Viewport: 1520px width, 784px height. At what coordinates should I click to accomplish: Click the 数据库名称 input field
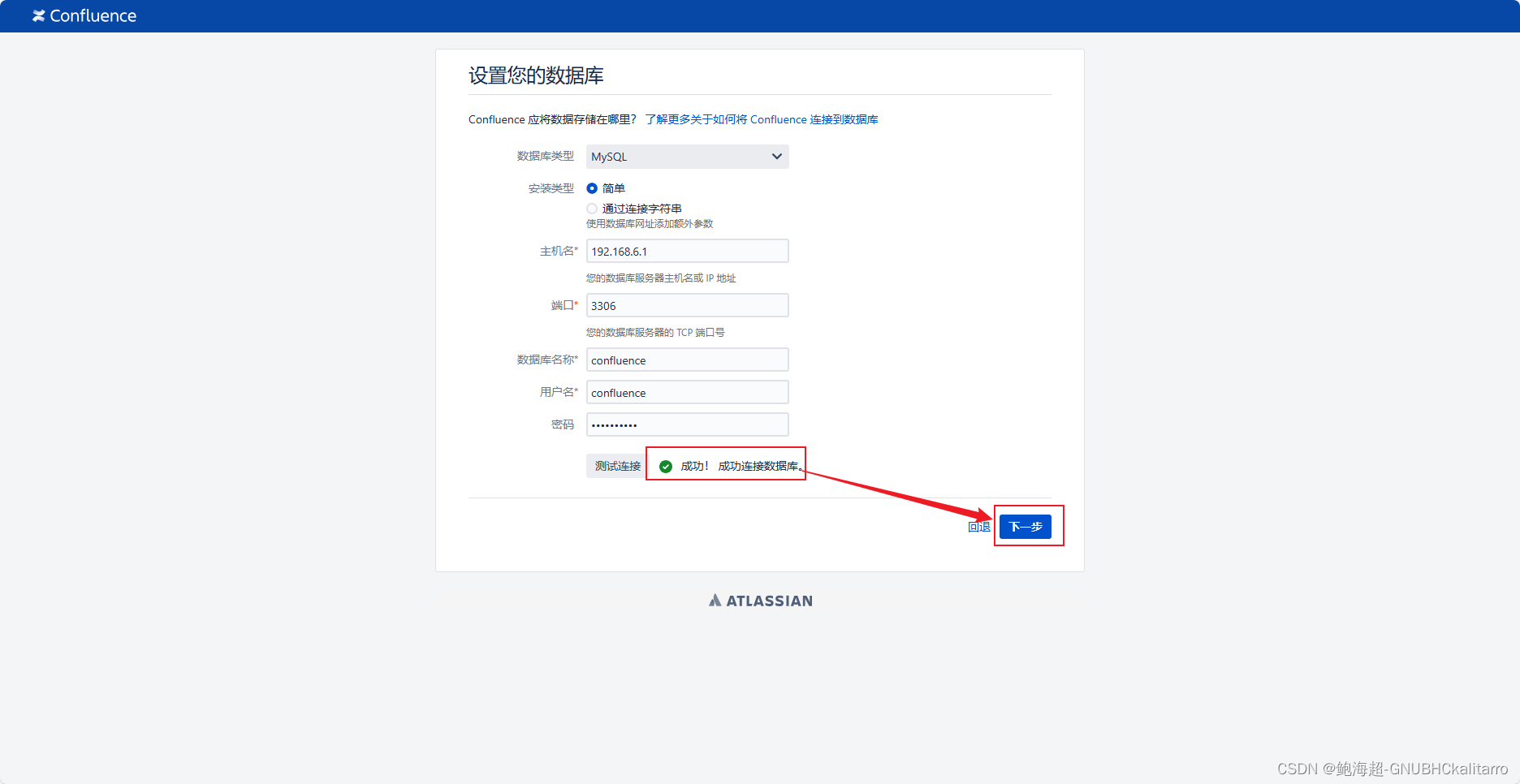(687, 360)
